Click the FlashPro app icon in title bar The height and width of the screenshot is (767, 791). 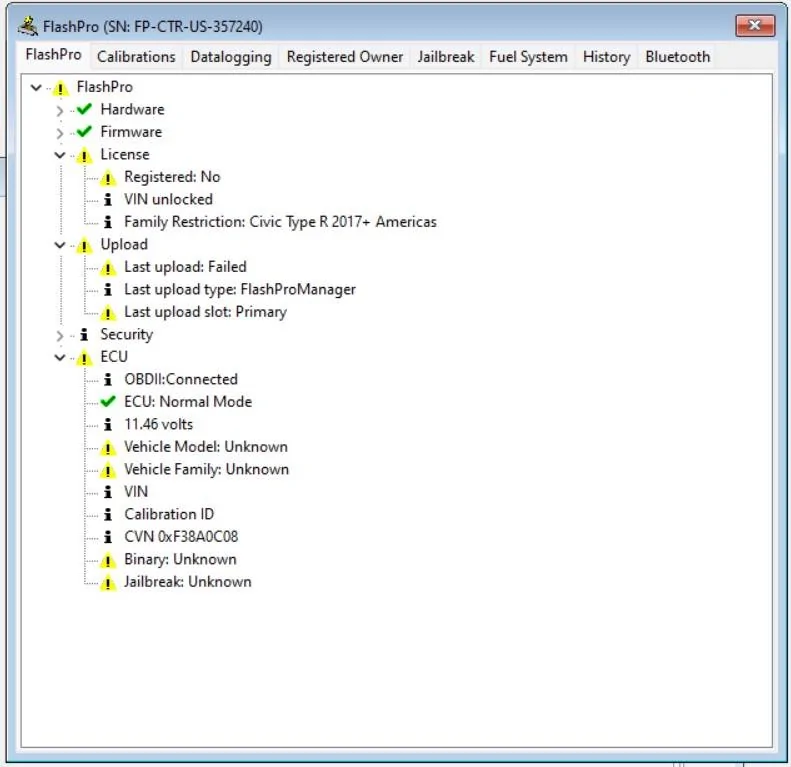(x=28, y=26)
